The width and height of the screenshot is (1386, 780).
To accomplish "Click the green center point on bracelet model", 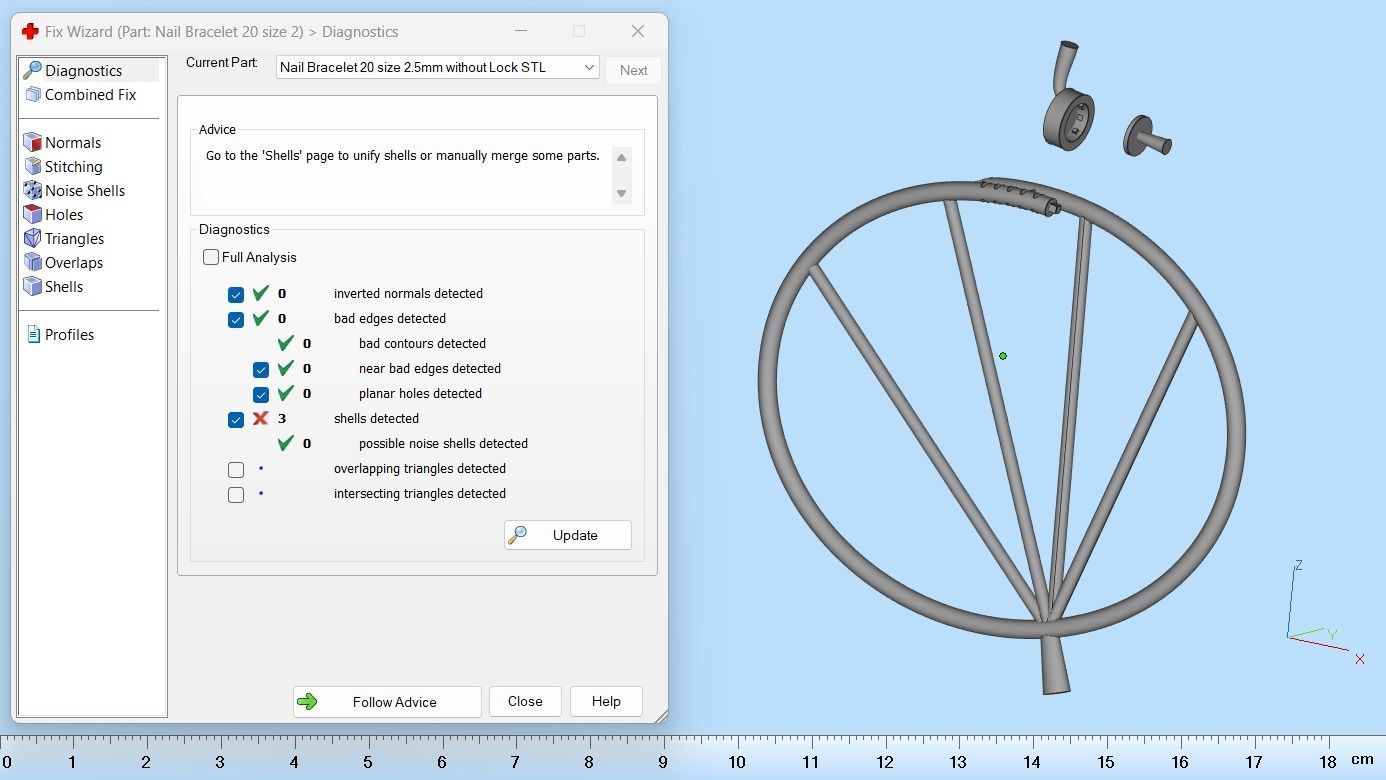I will pyautogui.click(x=1002, y=356).
